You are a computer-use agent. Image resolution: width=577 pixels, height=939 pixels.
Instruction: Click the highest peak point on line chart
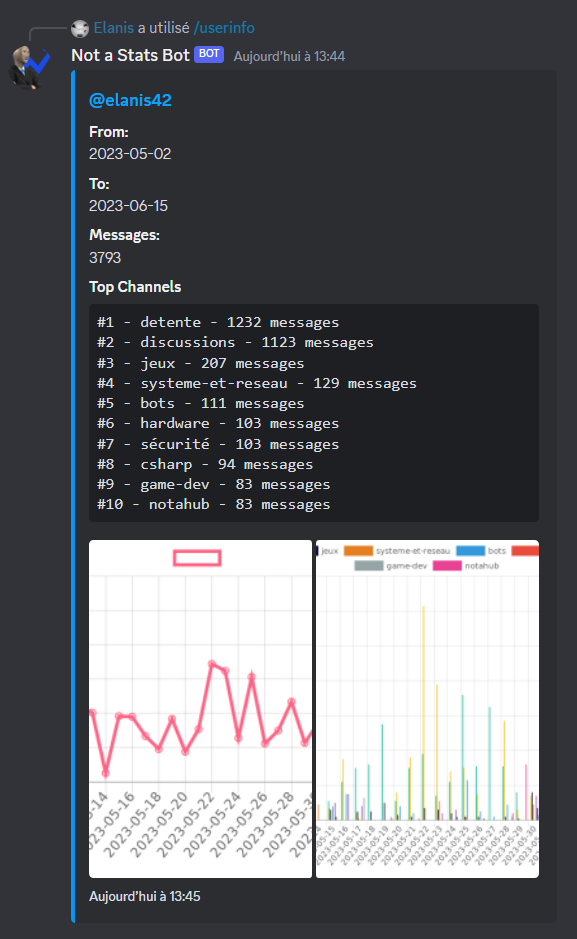pyautogui.click(x=212, y=664)
